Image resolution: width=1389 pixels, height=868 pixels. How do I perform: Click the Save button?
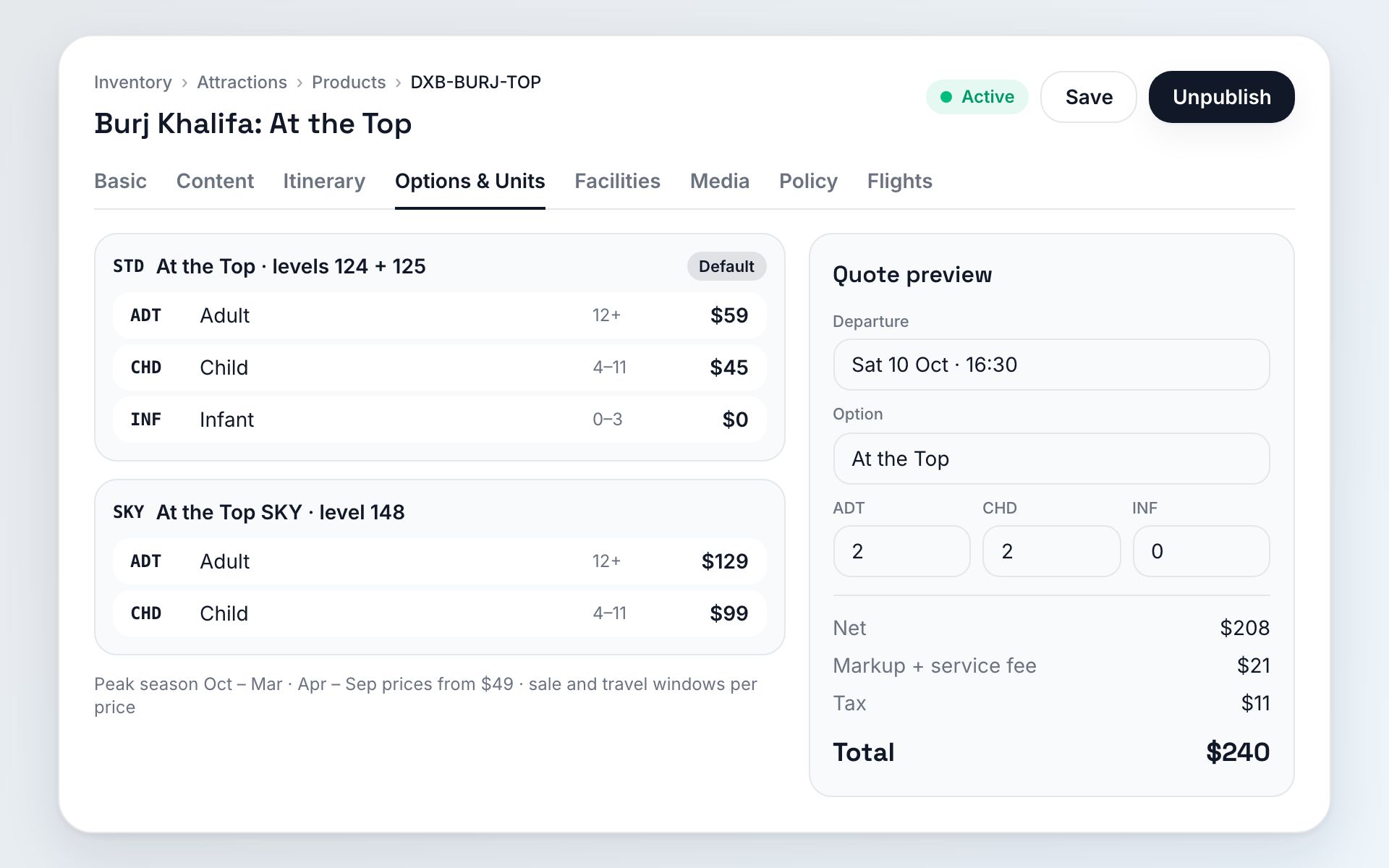[x=1089, y=97]
